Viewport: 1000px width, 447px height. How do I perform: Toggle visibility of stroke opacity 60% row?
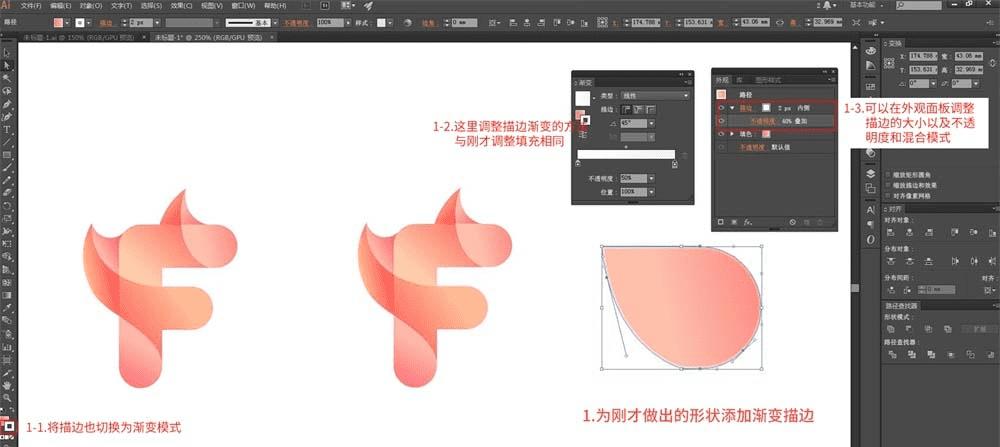721,120
